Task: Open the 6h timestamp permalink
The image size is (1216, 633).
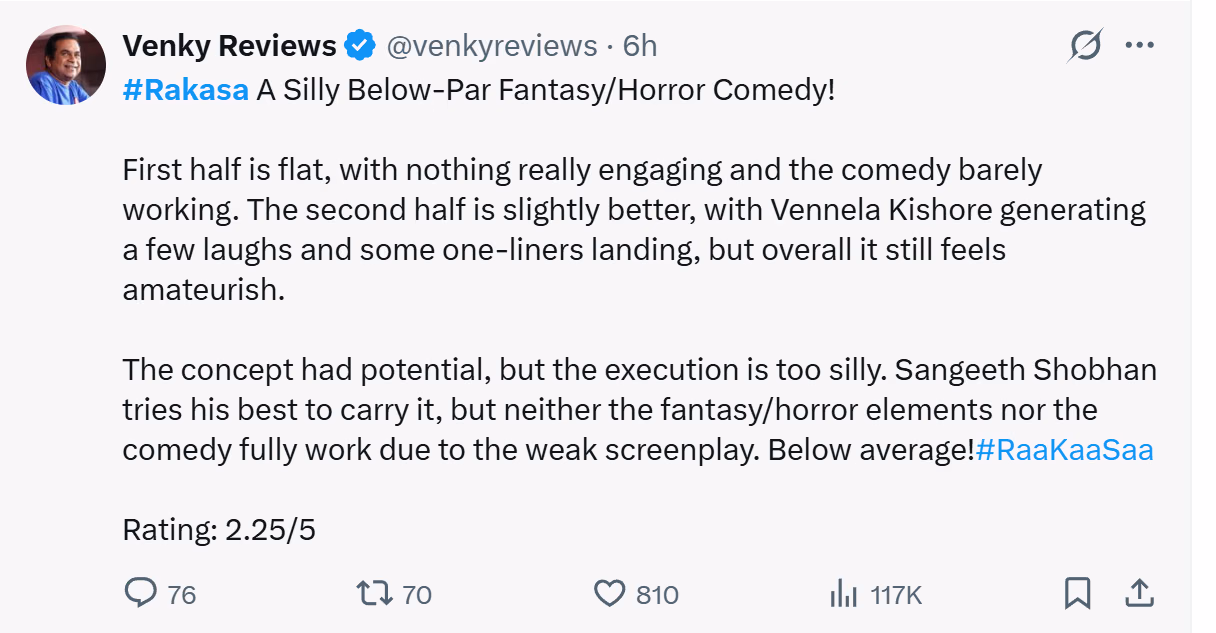Action: [640, 46]
